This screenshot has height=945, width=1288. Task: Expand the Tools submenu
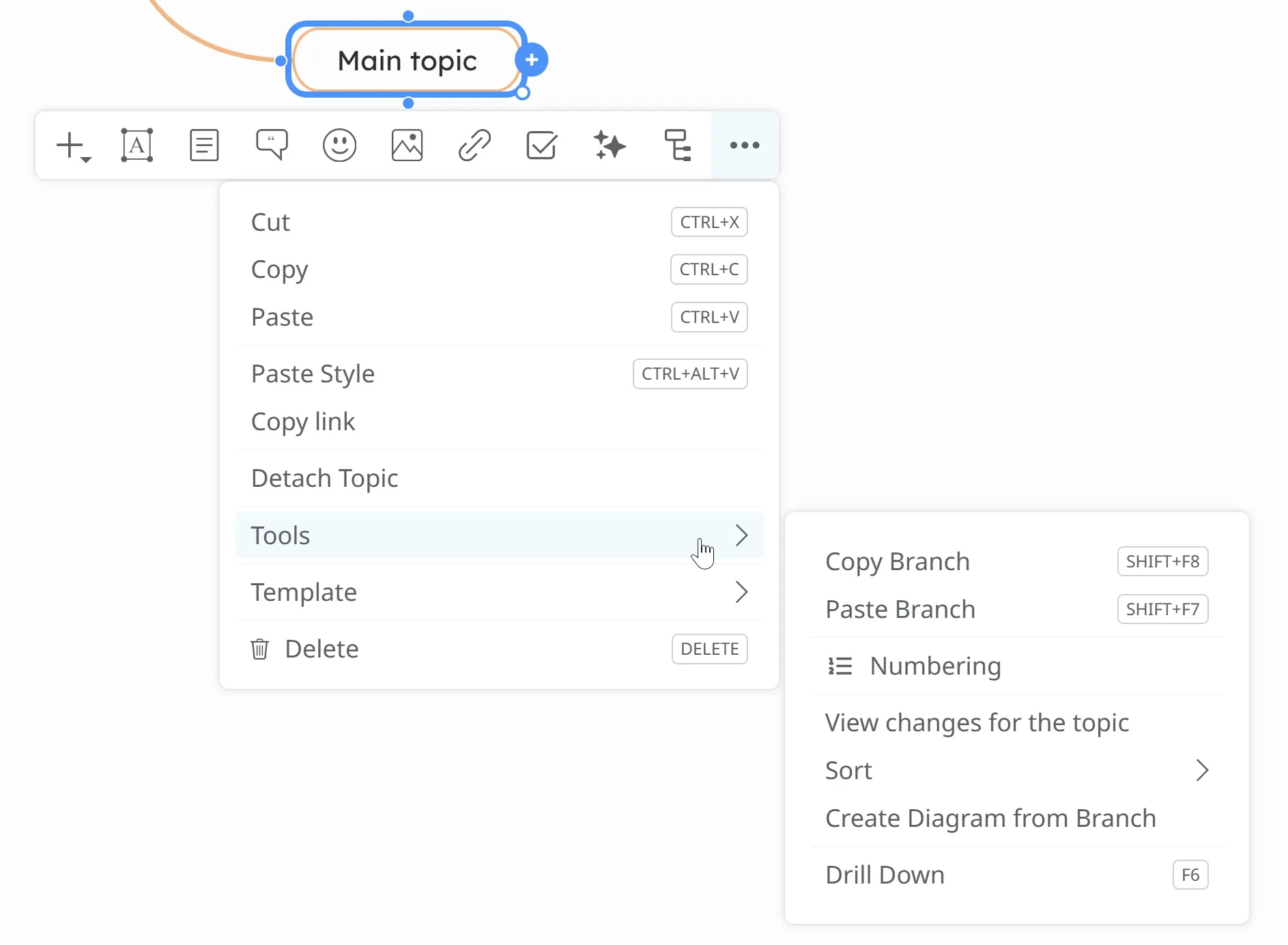[498, 535]
